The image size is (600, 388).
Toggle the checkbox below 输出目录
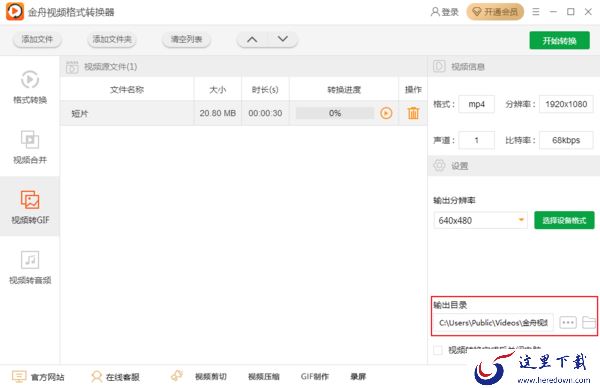[x=438, y=350]
